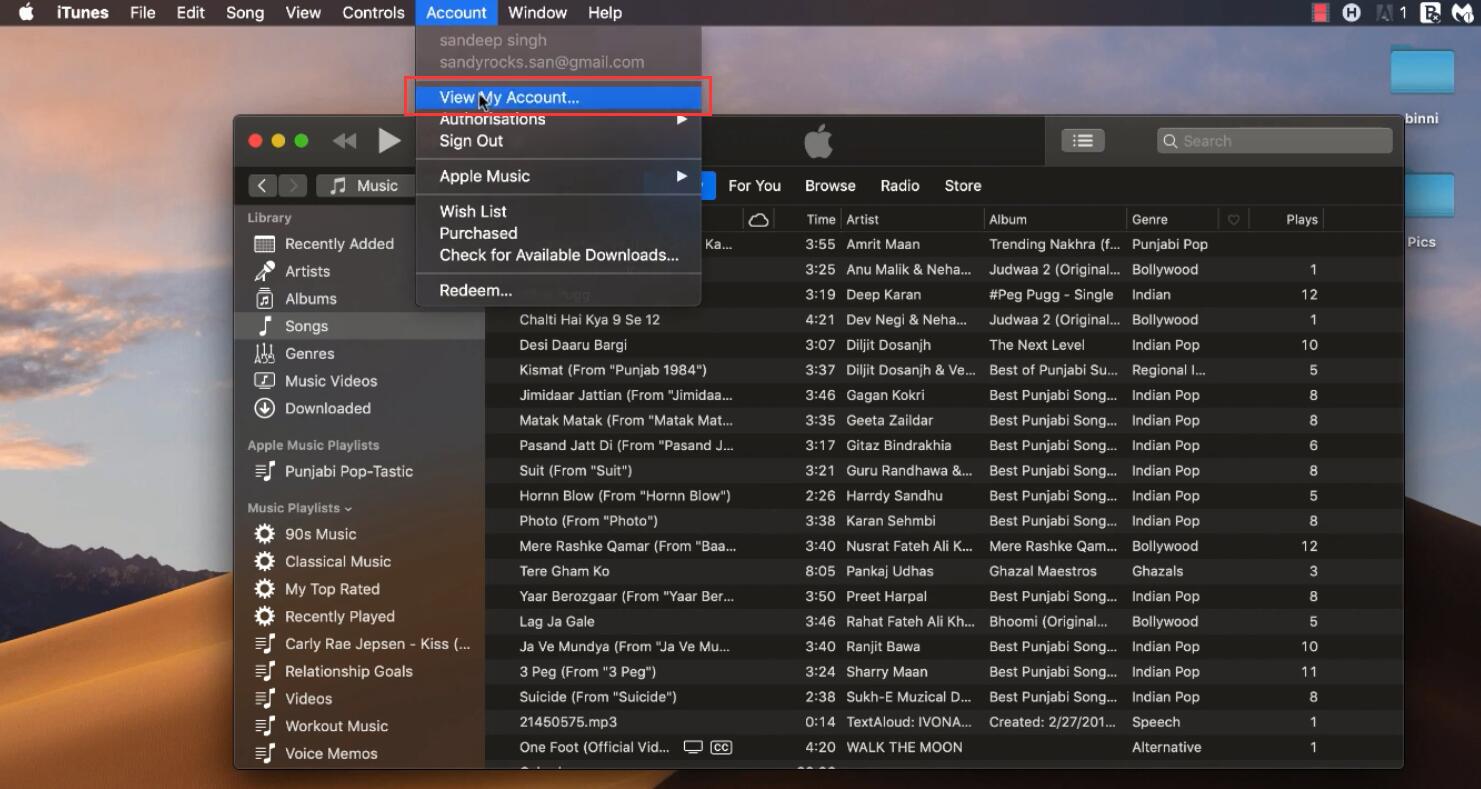The width and height of the screenshot is (1481, 789).
Task: Expand the Apple Music submenu
Action: (558, 176)
